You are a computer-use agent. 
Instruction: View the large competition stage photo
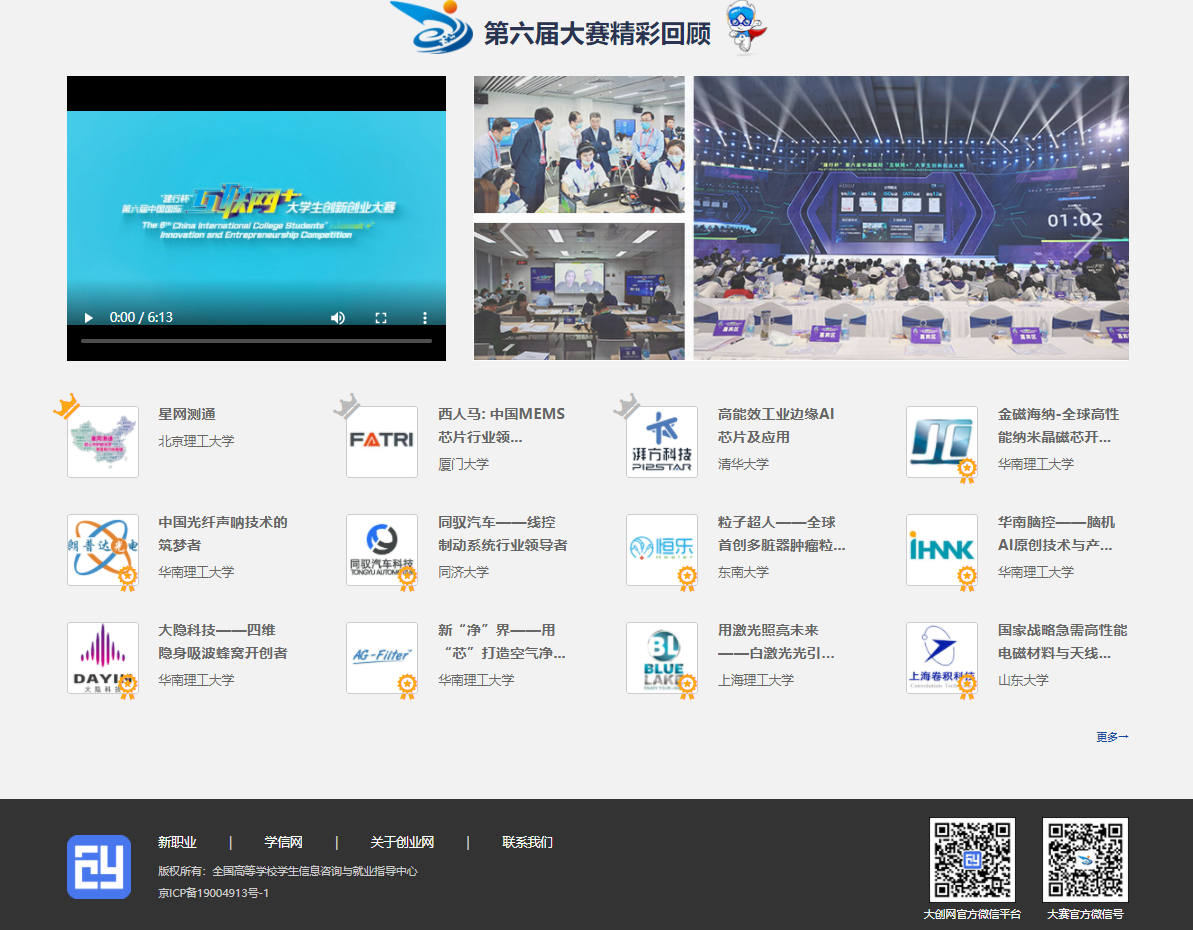[910, 217]
